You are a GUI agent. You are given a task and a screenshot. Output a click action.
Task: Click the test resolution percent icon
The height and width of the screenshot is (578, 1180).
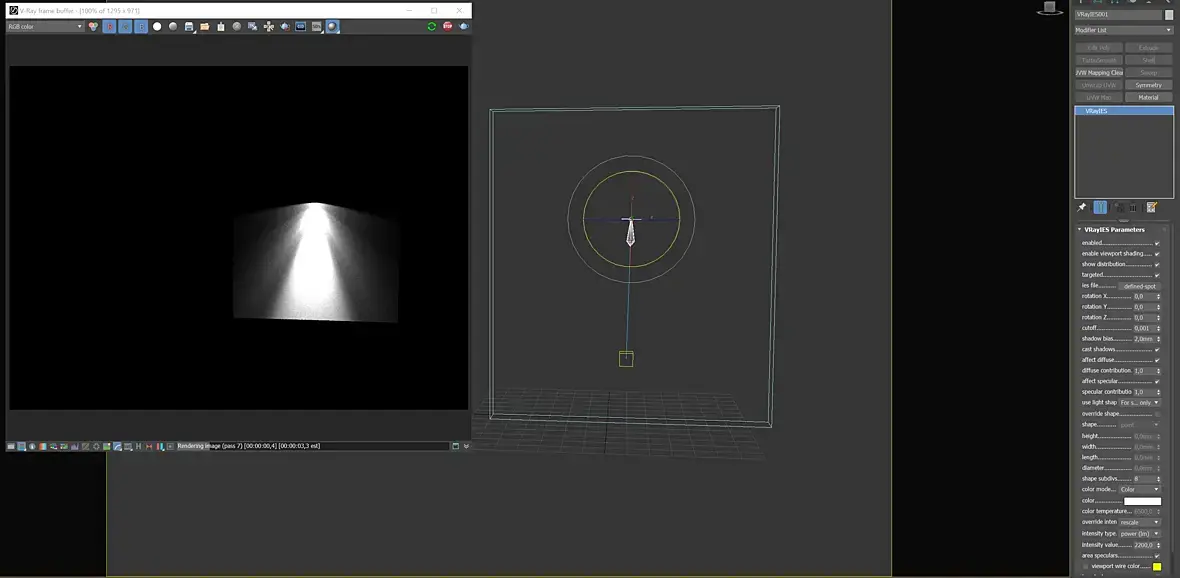(x=317, y=26)
